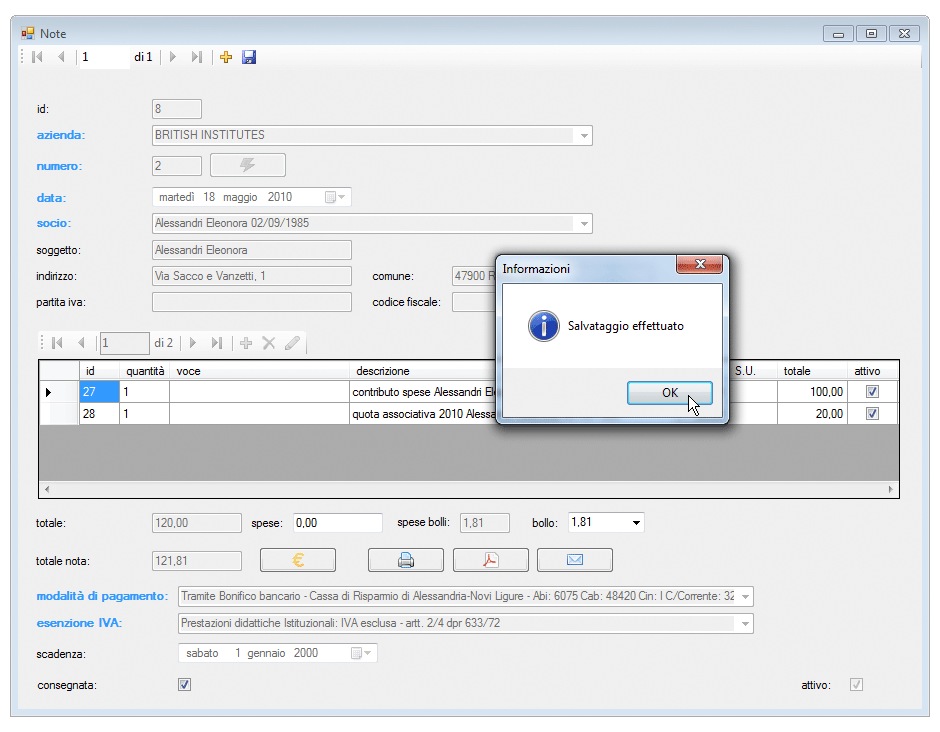This screenshot has width=940, height=732.
Task: Expand the socio Alessandri Eleonora dropdown
Action: 584,224
